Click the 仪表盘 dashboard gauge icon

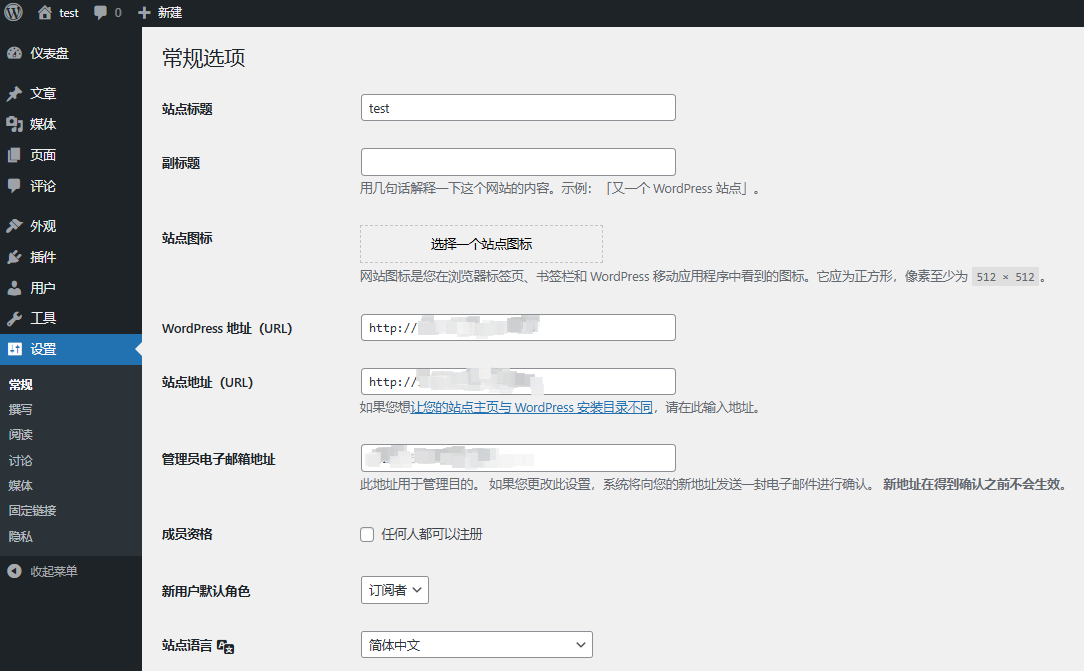[15, 53]
